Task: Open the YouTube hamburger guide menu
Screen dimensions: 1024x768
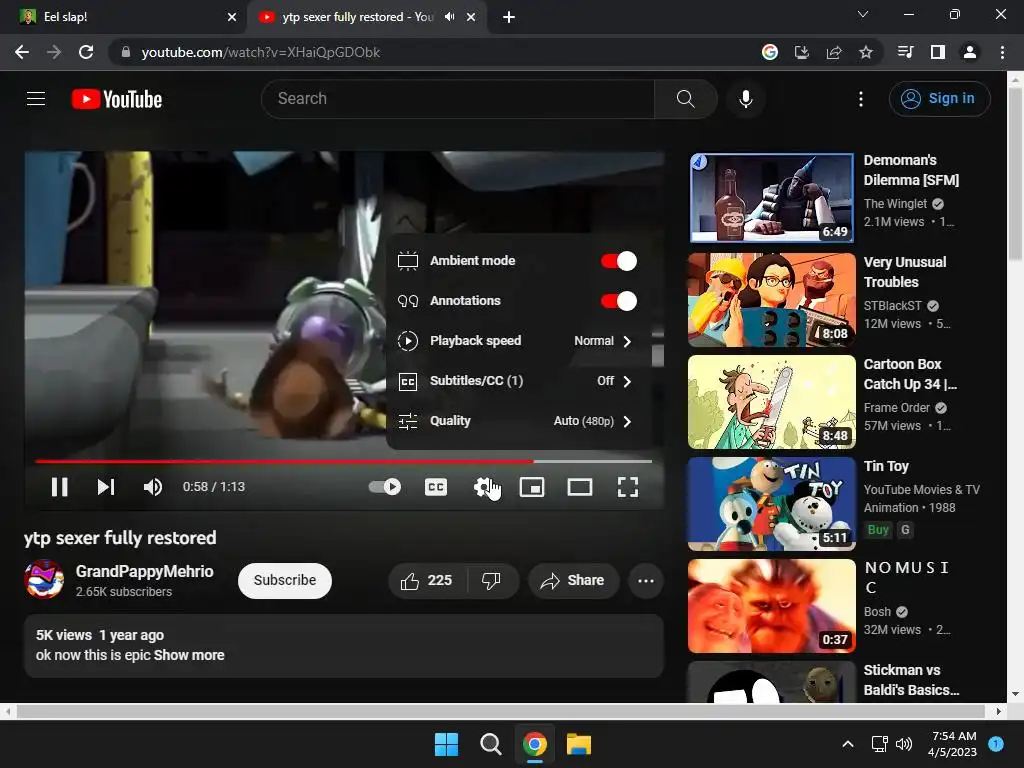Action: pyautogui.click(x=36, y=99)
